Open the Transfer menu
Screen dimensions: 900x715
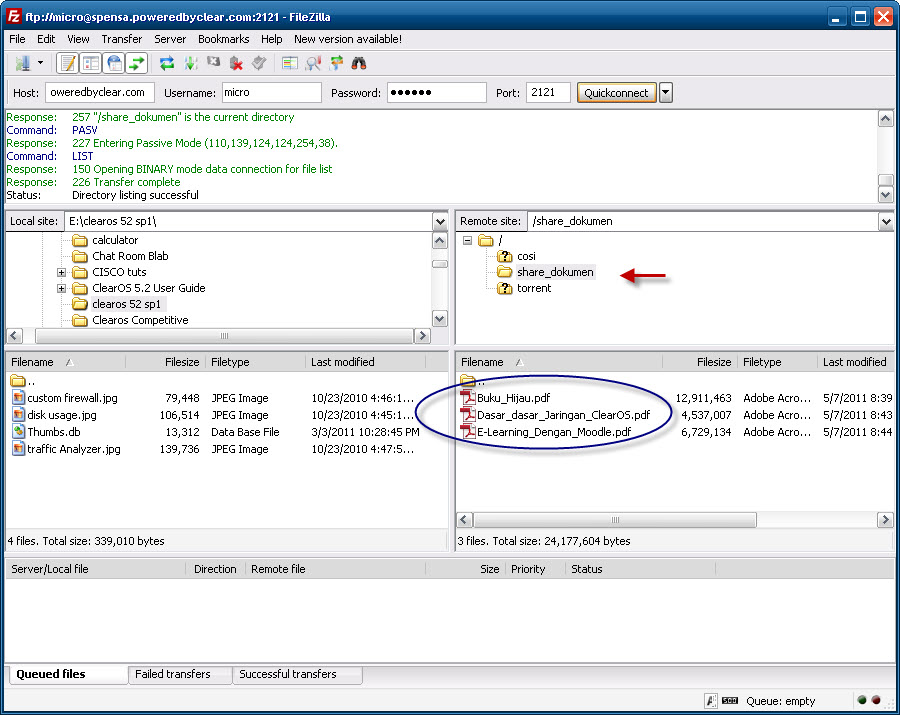click(122, 39)
